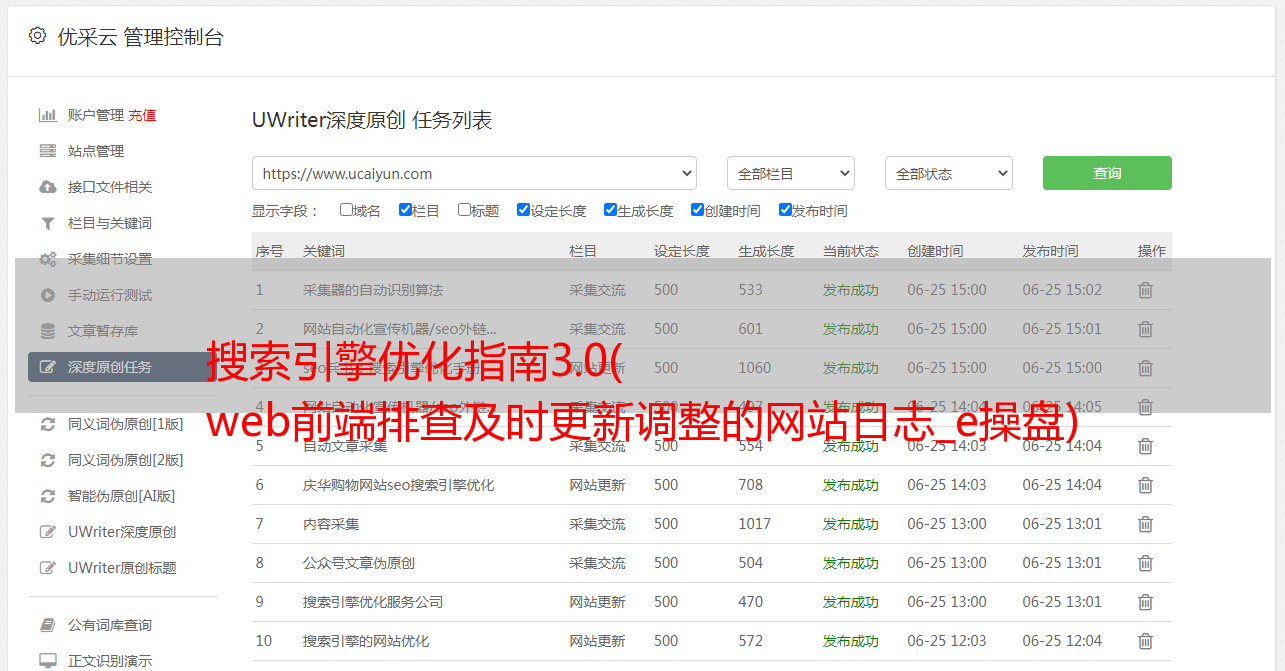Delete the row 搜索引擎优化服务公司
Viewport: 1285px width, 671px height.
[x=1146, y=602]
